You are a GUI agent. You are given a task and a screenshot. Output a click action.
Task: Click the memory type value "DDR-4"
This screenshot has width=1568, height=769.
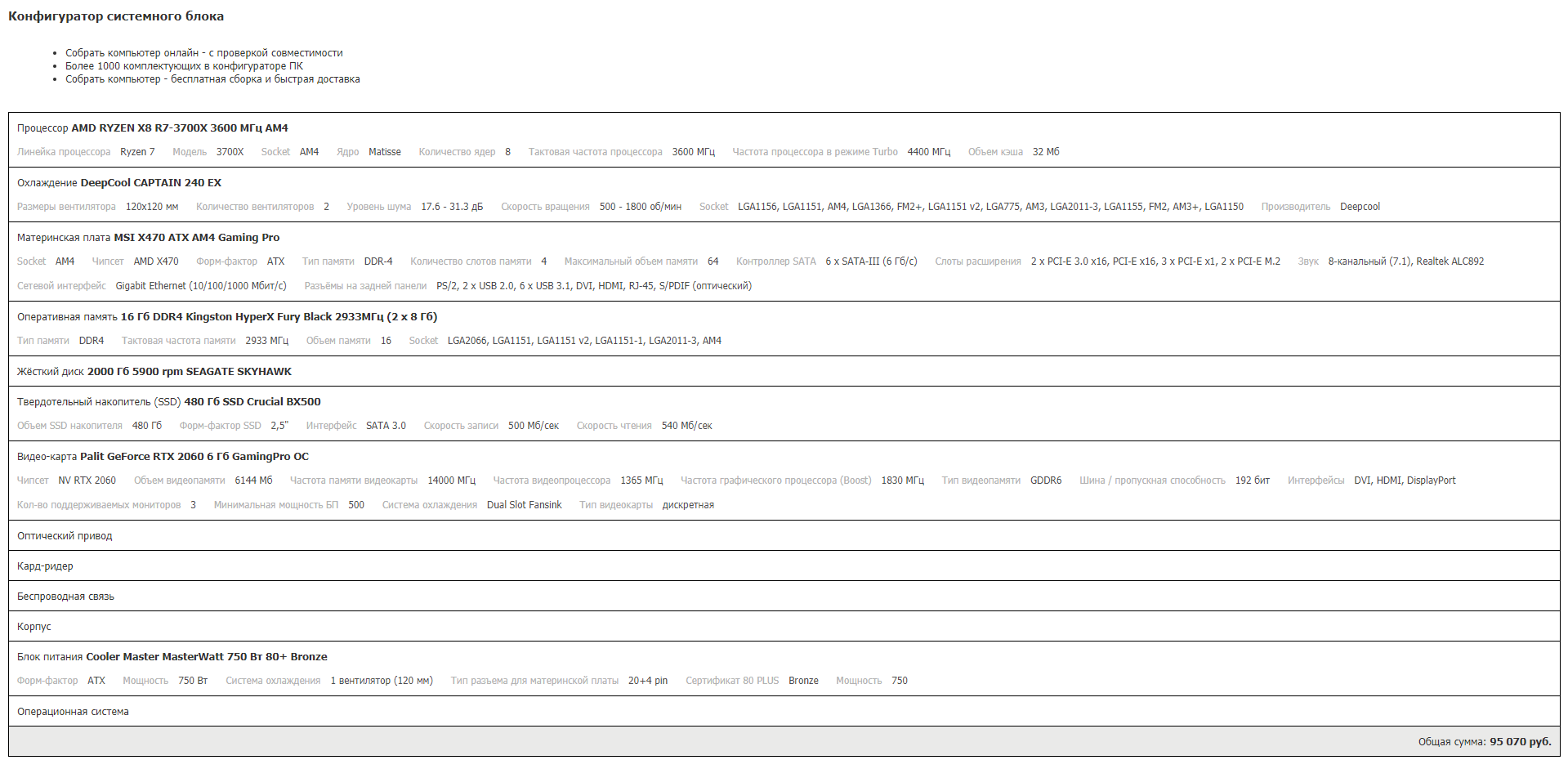[x=378, y=262]
